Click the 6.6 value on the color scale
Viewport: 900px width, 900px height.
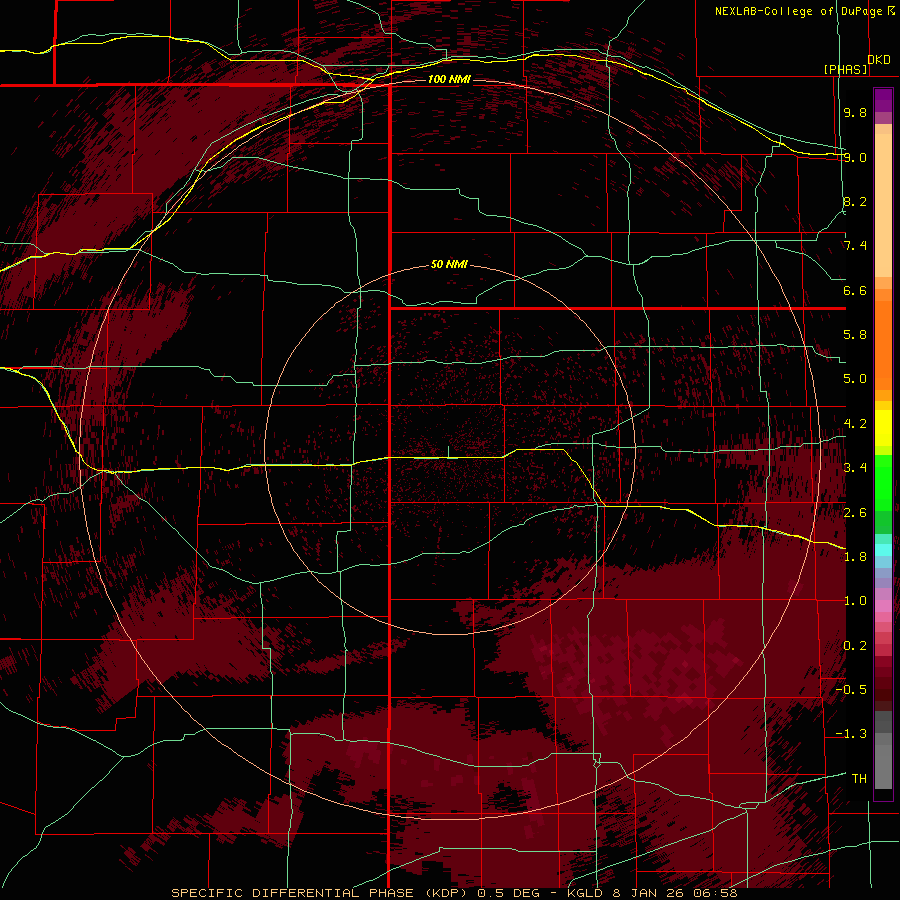pos(855,290)
